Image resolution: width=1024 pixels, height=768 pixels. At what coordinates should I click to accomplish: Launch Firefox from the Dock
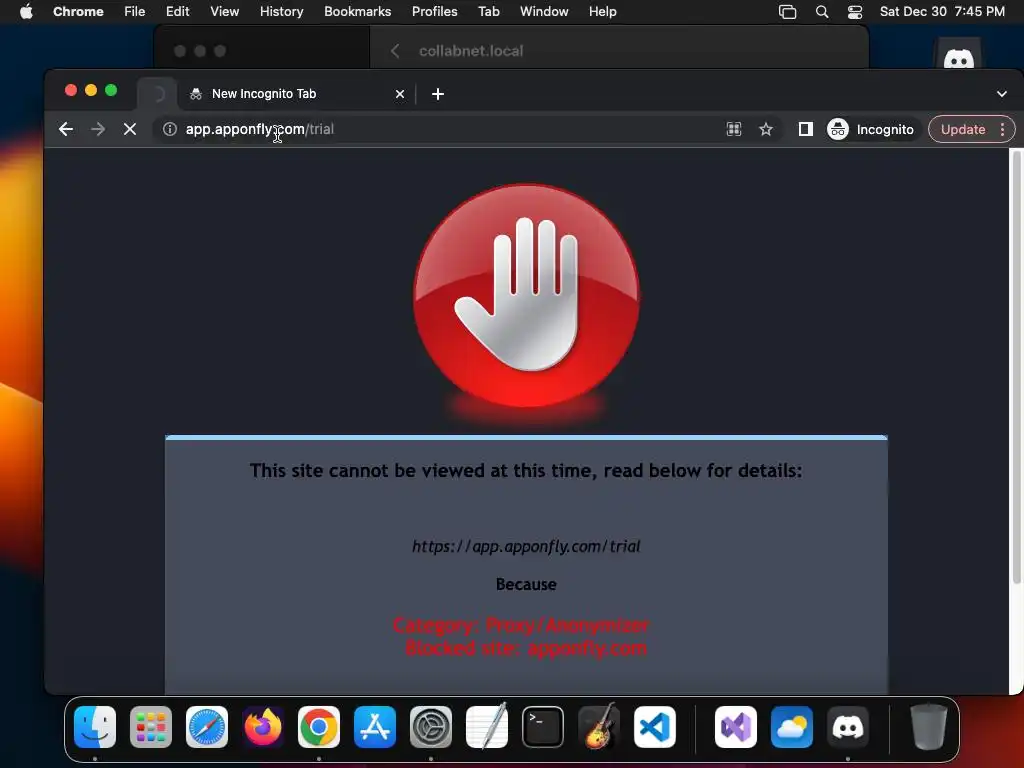click(x=263, y=727)
